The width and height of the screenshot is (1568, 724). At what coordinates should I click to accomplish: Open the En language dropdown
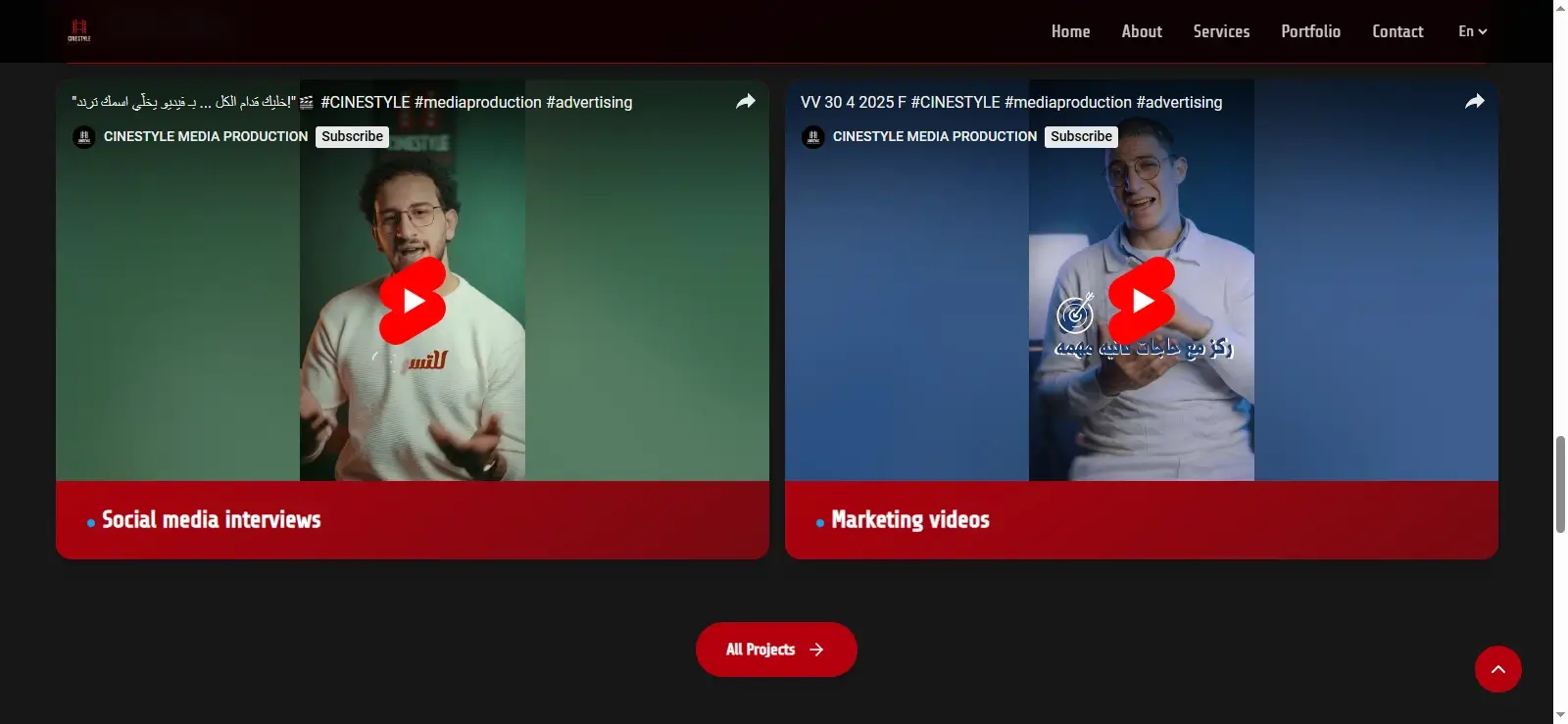coord(1472,31)
